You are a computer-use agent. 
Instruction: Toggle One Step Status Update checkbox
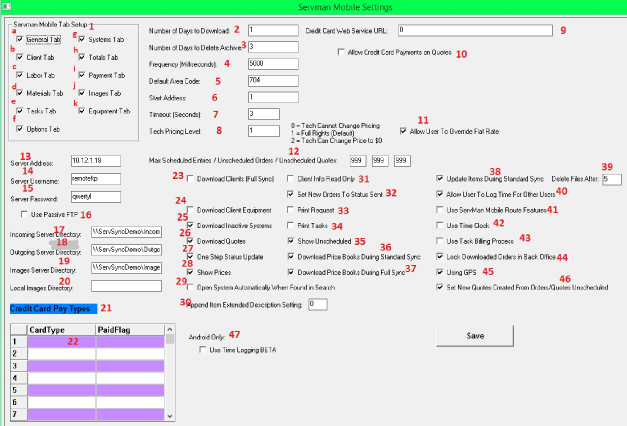(190, 256)
